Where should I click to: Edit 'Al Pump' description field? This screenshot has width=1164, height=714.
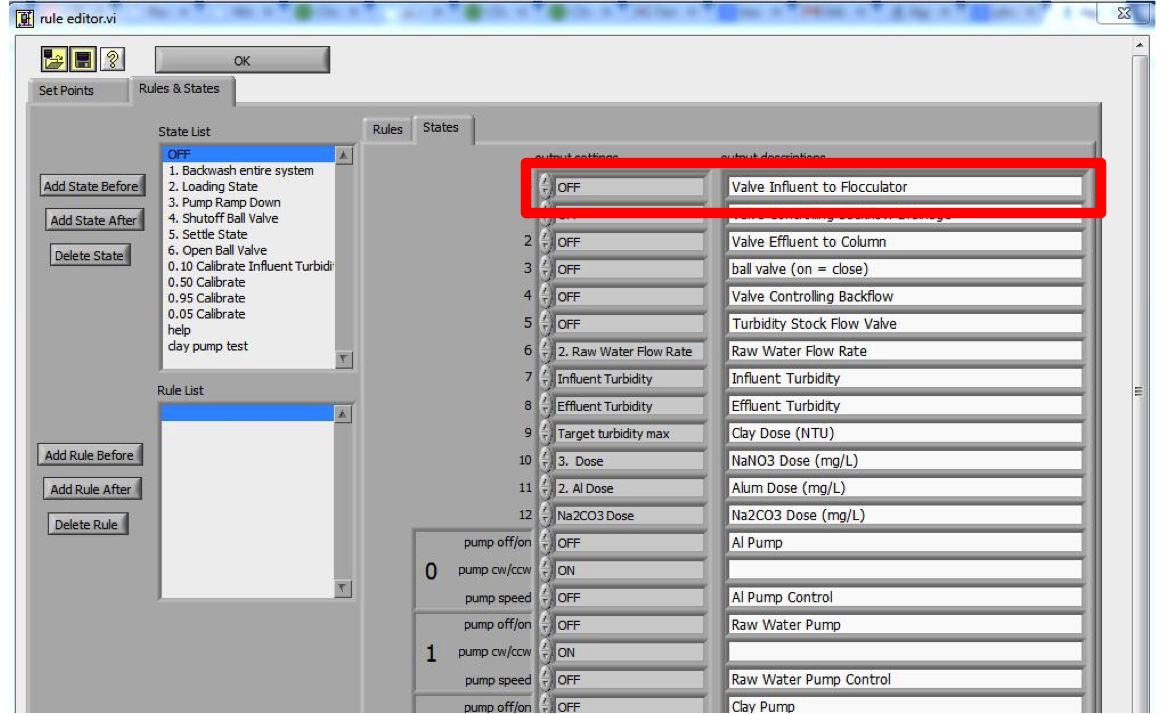[x=905, y=543]
